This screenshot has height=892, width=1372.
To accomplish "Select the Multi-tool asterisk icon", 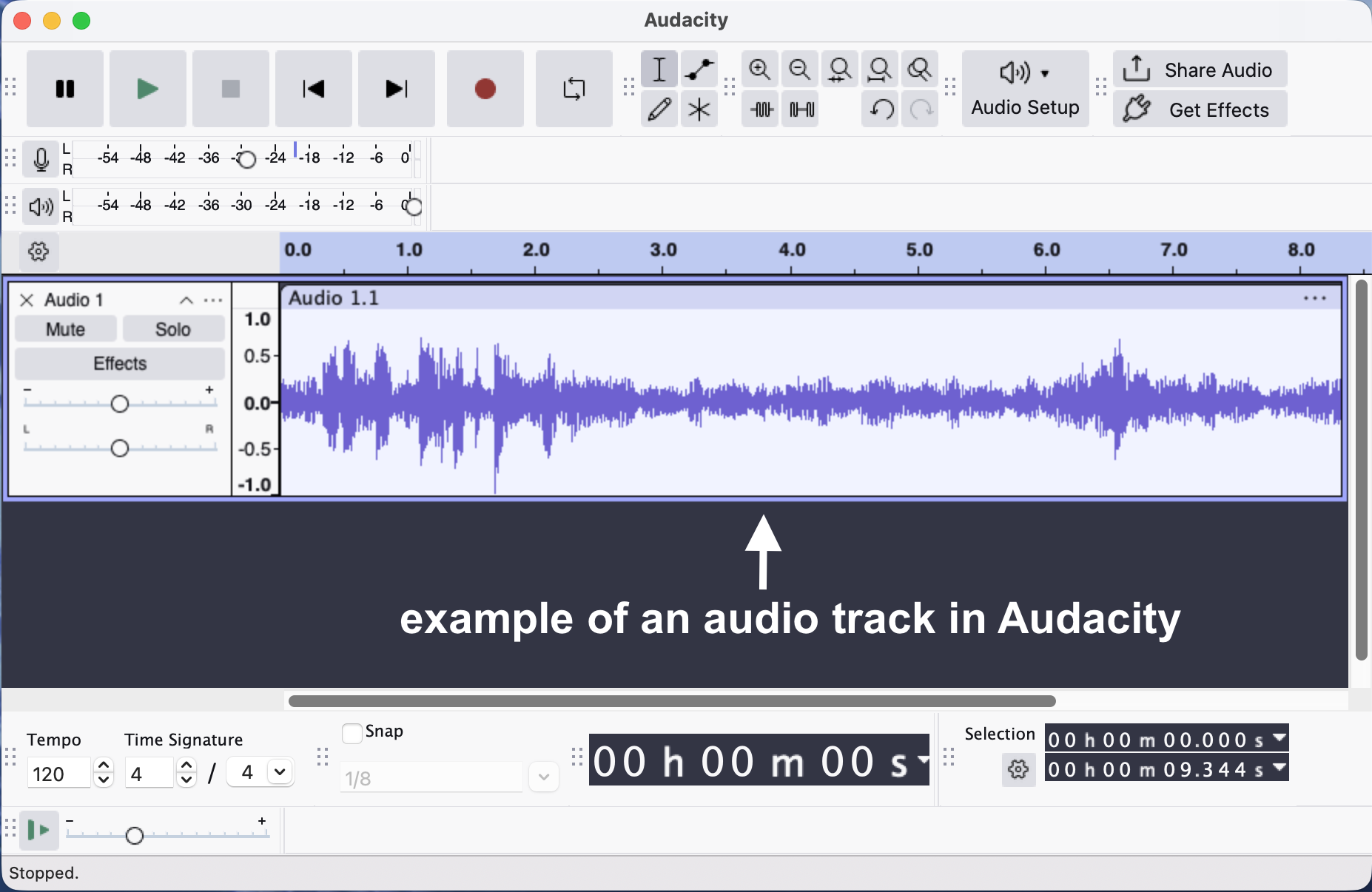I will coord(699,109).
